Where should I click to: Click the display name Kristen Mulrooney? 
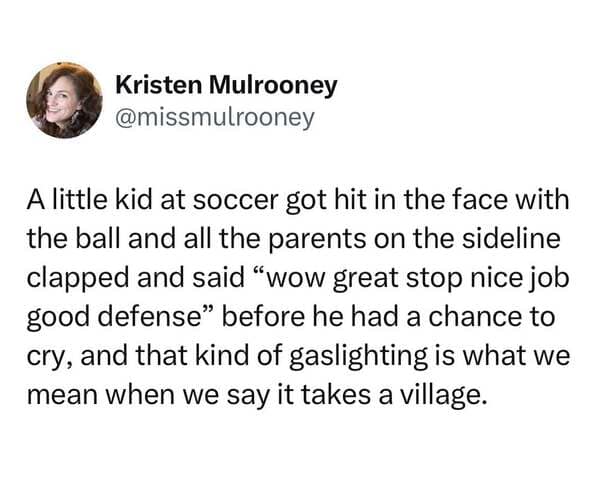(x=226, y=86)
